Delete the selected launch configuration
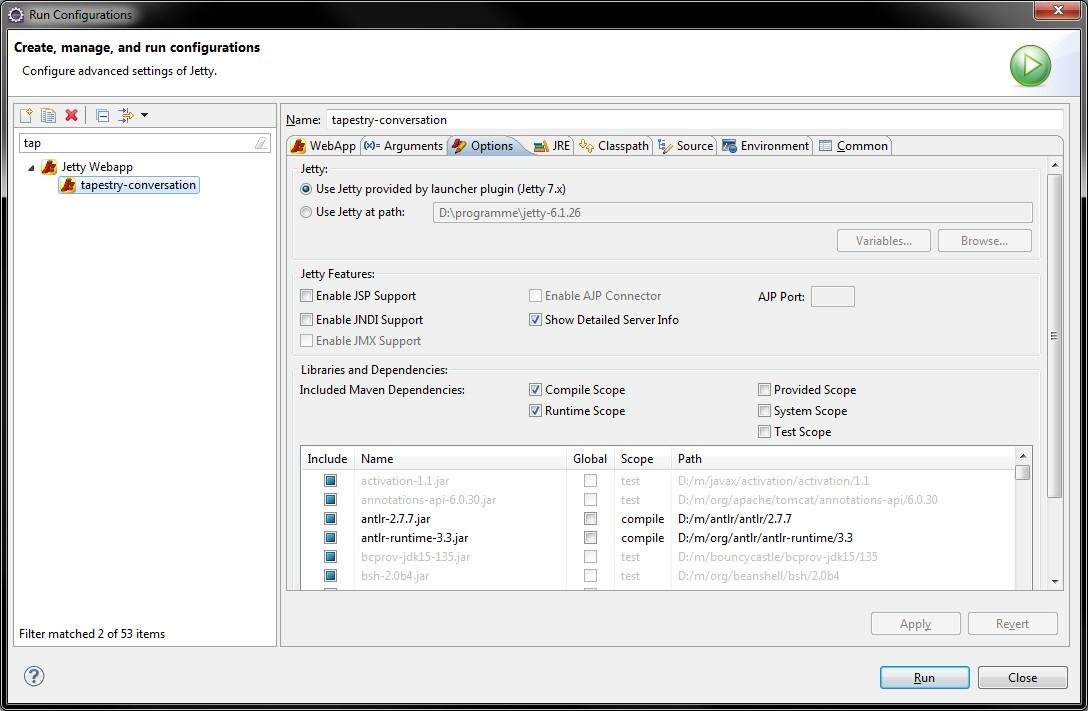Viewport: 1088px width, 711px height. click(71, 115)
